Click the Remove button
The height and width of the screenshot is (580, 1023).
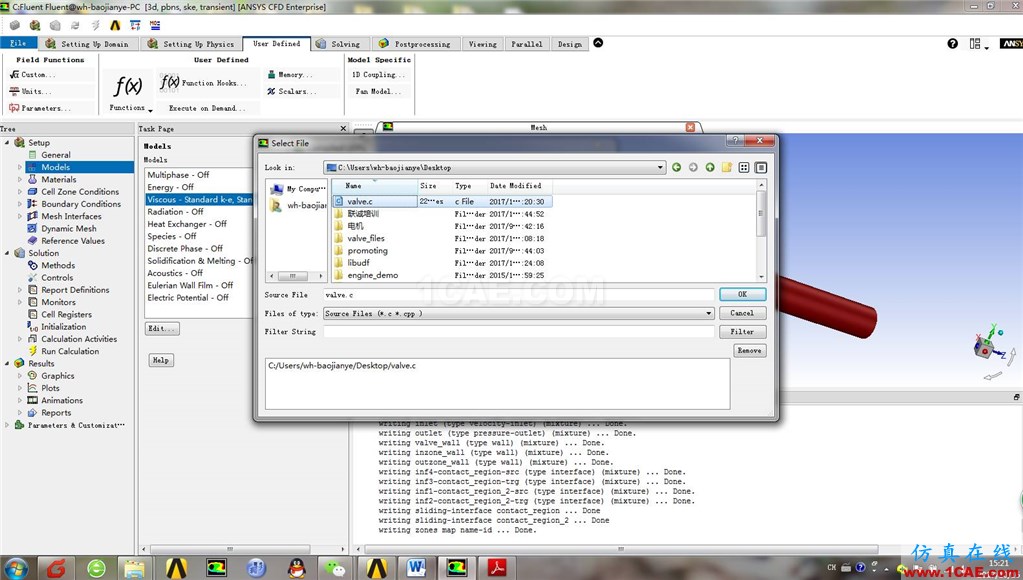coord(750,350)
